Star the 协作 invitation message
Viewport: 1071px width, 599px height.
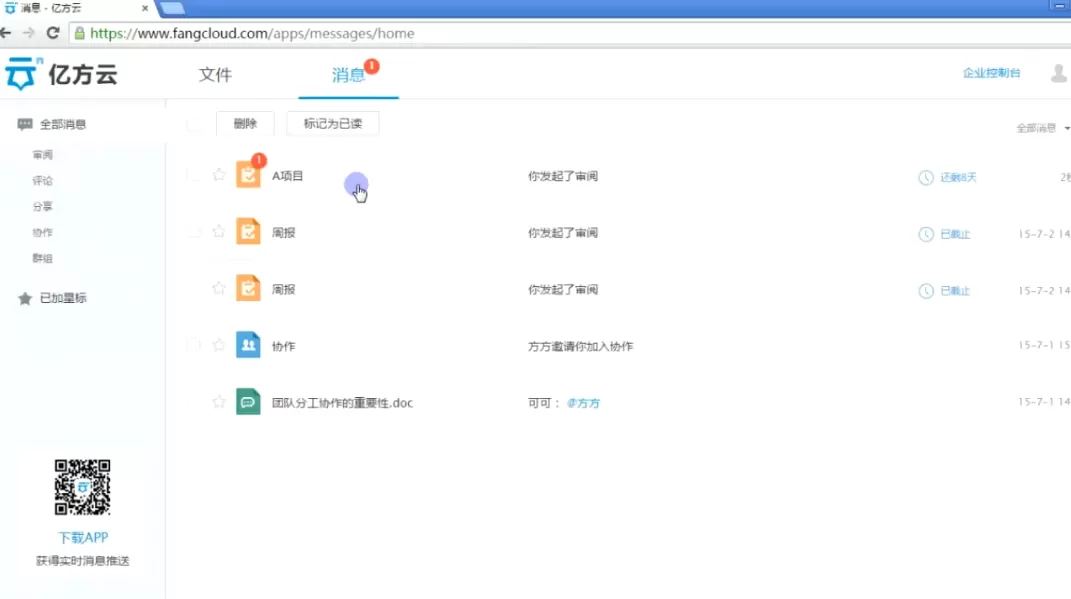click(x=219, y=345)
